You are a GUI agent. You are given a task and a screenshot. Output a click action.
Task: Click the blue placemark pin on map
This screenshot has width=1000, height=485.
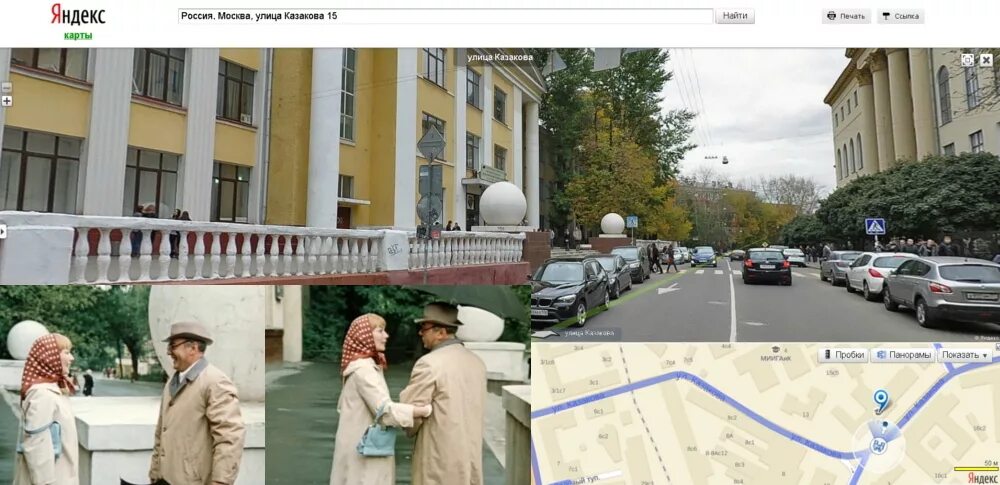click(881, 401)
